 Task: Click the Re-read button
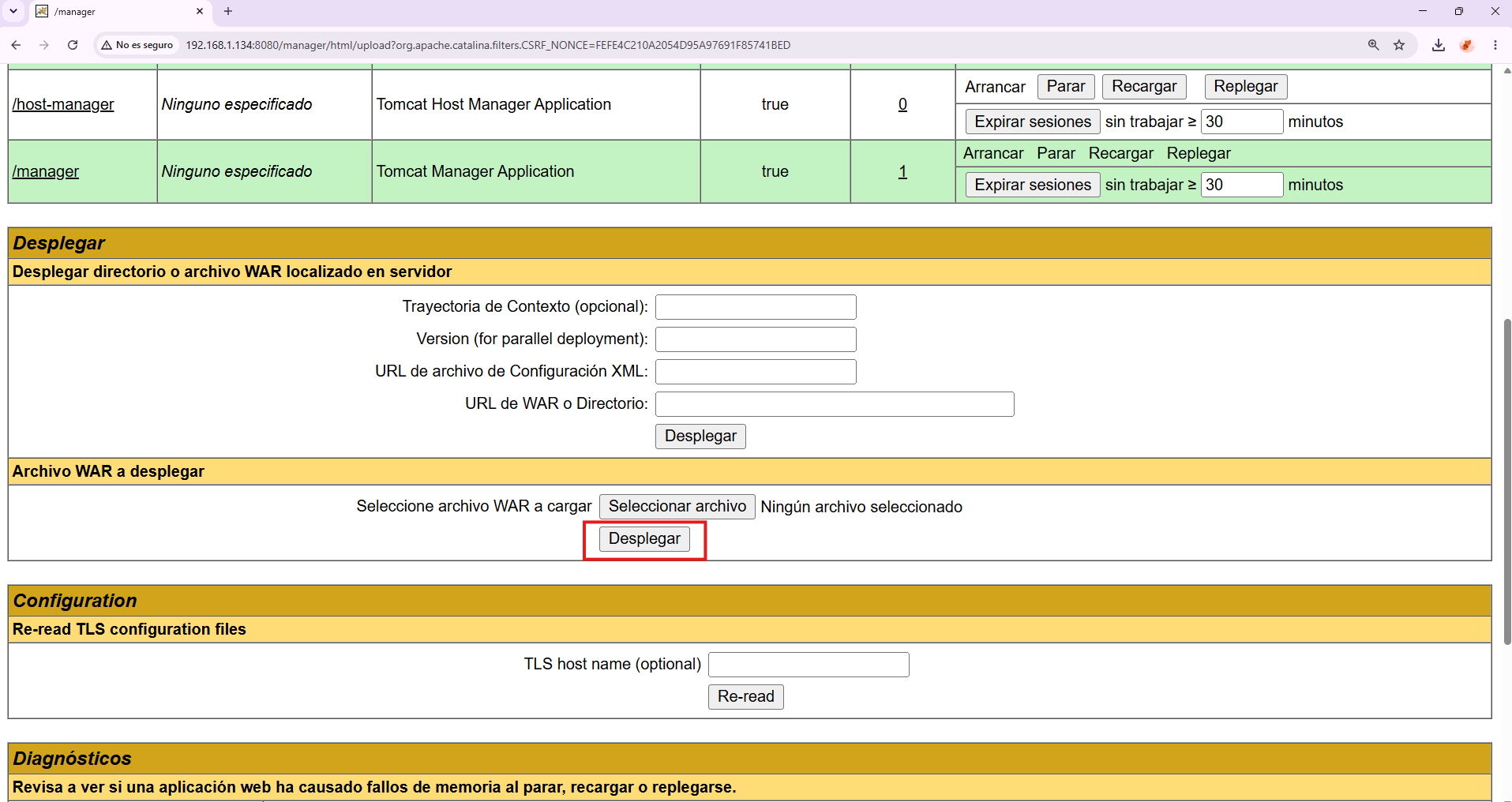pyautogui.click(x=746, y=697)
